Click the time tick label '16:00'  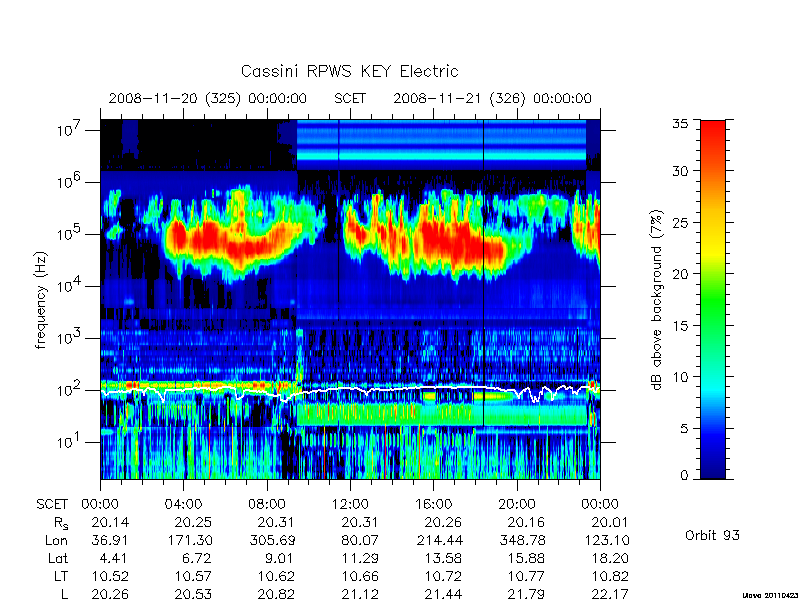pyautogui.click(x=433, y=504)
